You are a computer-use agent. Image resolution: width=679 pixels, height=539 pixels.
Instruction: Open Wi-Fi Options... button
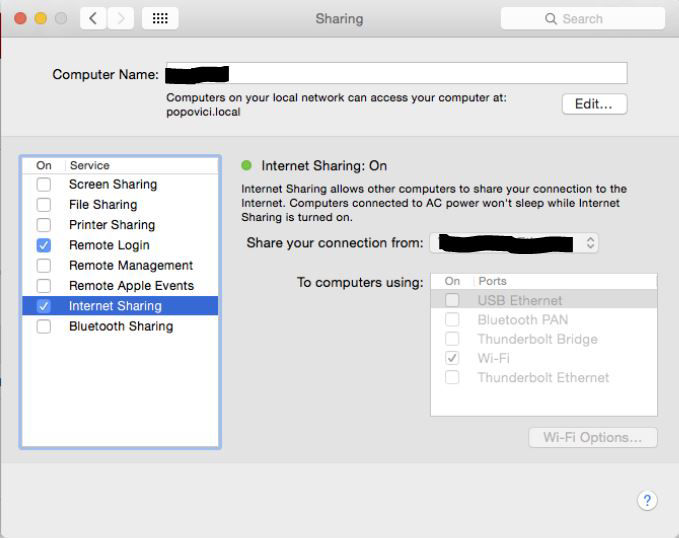click(x=593, y=437)
